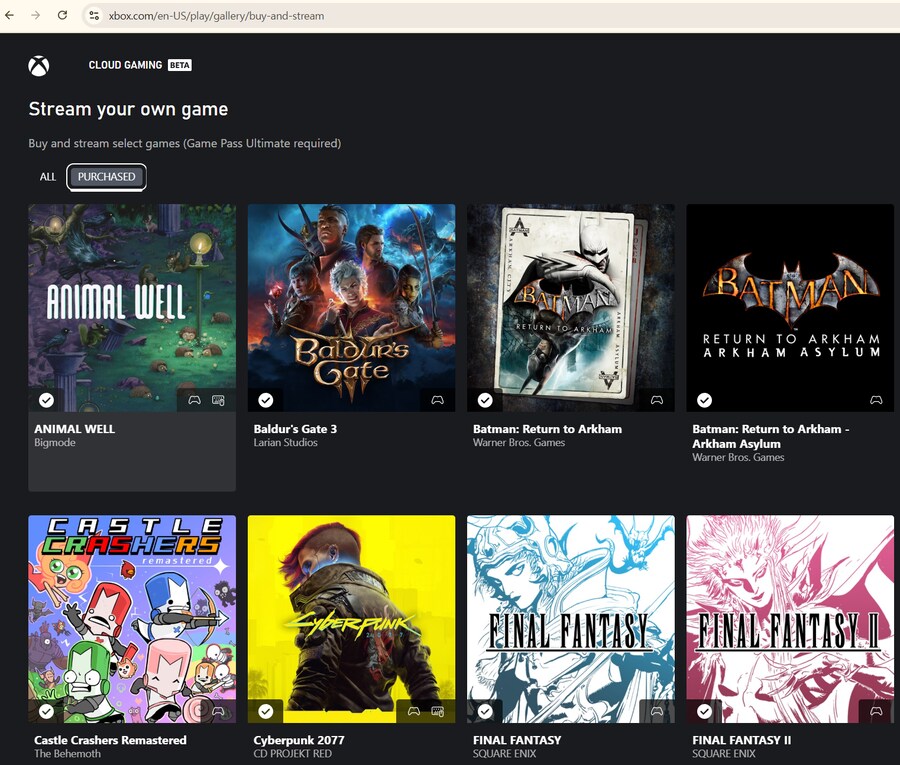
Task: Click FINAL FANTASY II controller icon
Action: click(x=876, y=711)
